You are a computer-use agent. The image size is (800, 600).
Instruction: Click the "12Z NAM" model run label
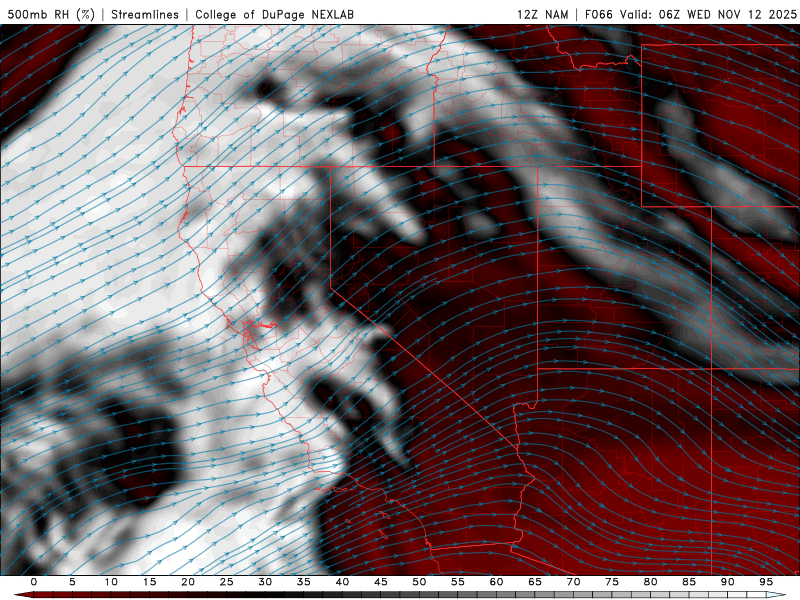coord(542,14)
